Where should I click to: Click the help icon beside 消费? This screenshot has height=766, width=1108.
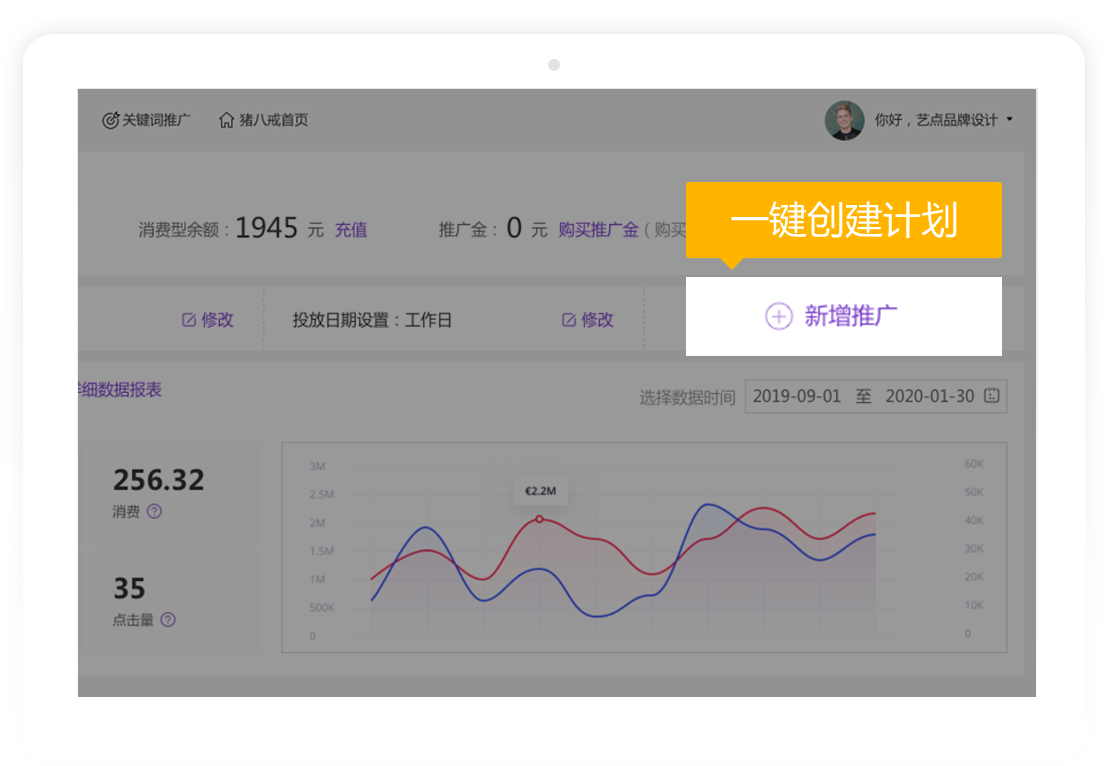(x=154, y=512)
